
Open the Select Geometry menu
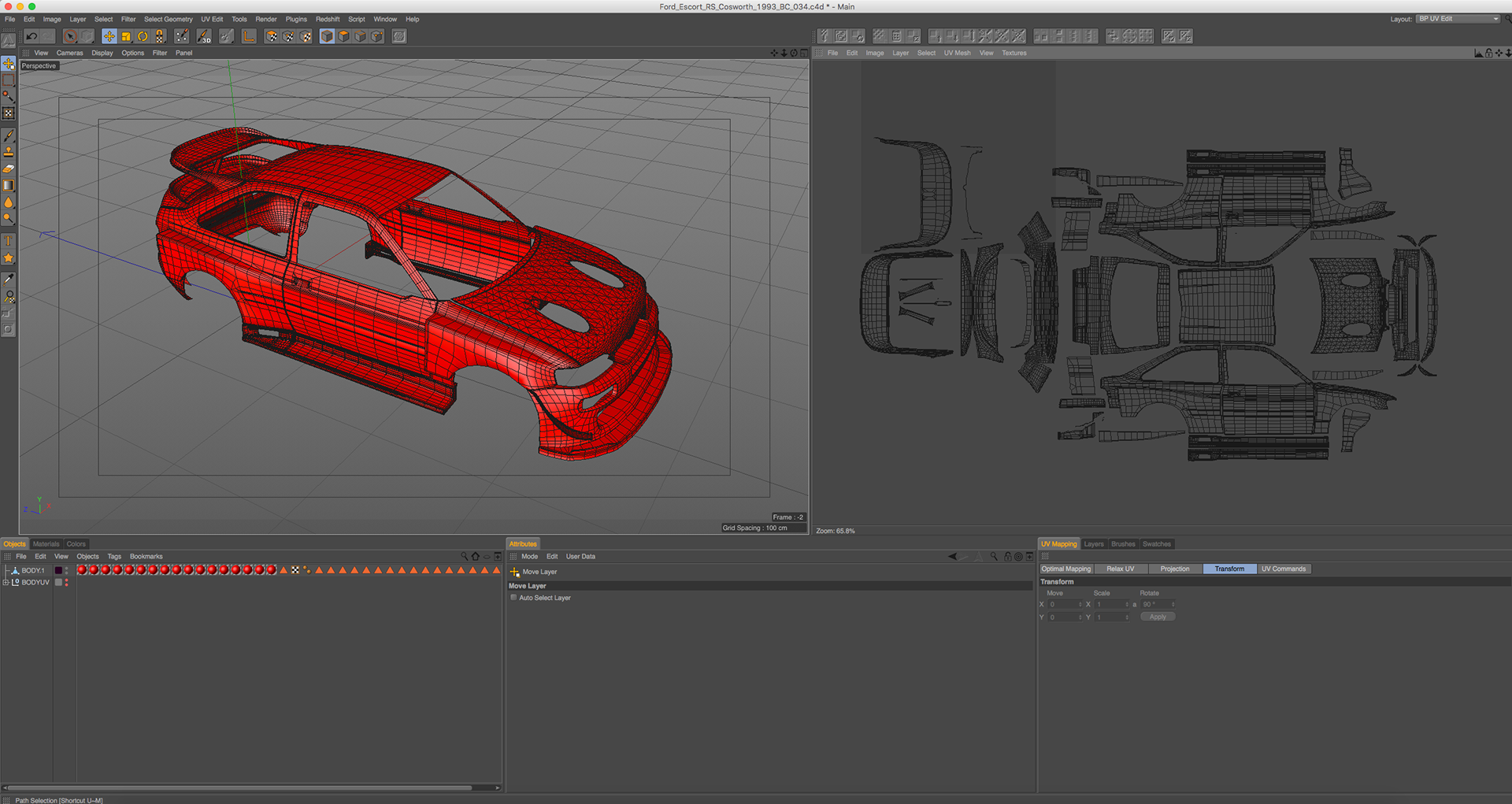point(168,19)
